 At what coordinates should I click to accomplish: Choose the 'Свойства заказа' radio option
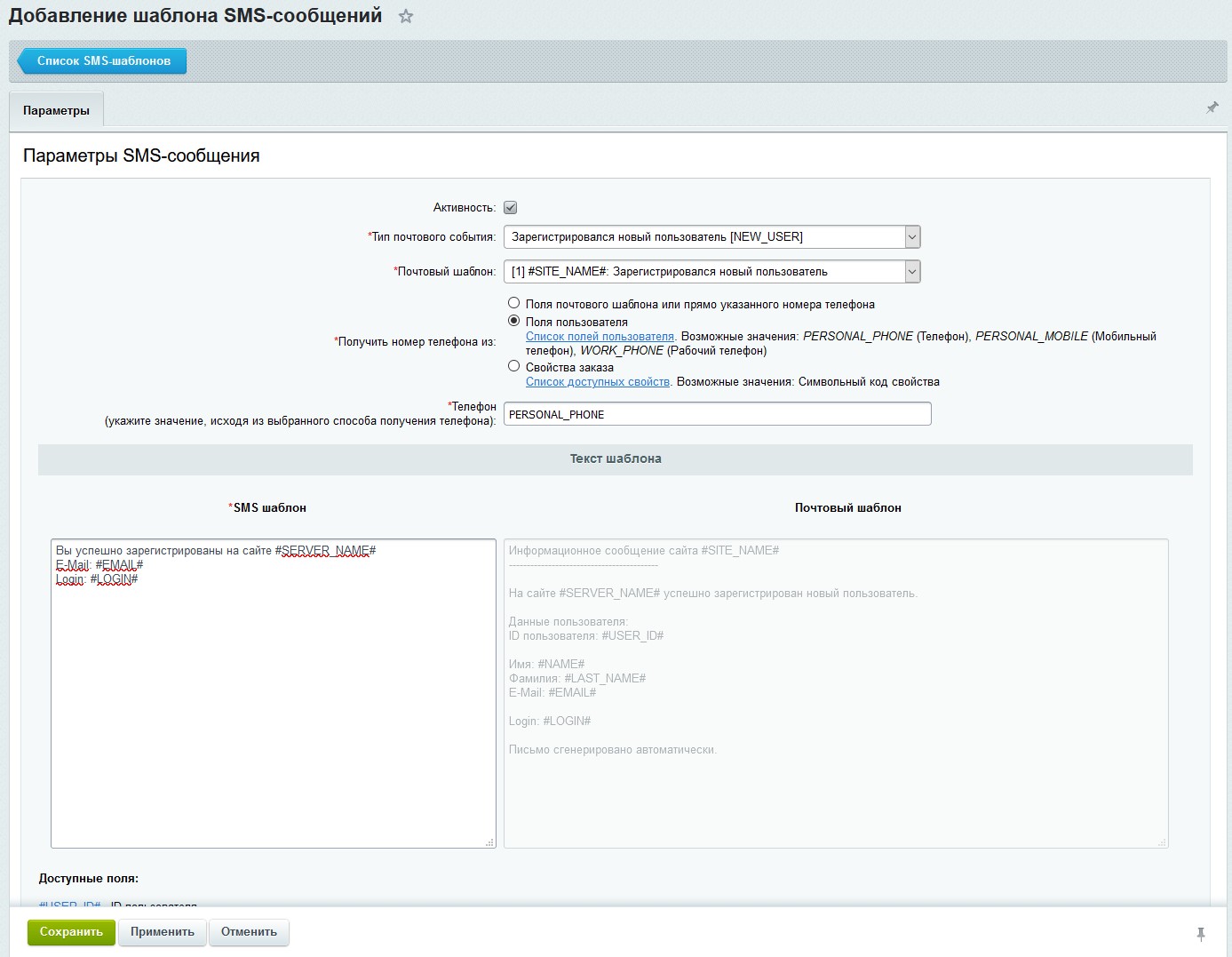point(513,366)
